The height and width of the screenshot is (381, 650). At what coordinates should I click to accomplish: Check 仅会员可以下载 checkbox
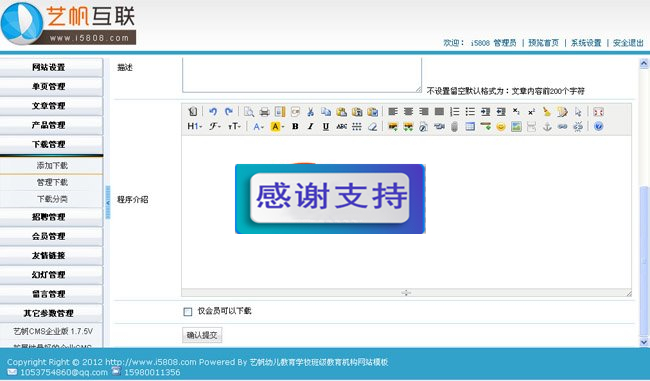(188, 312)
